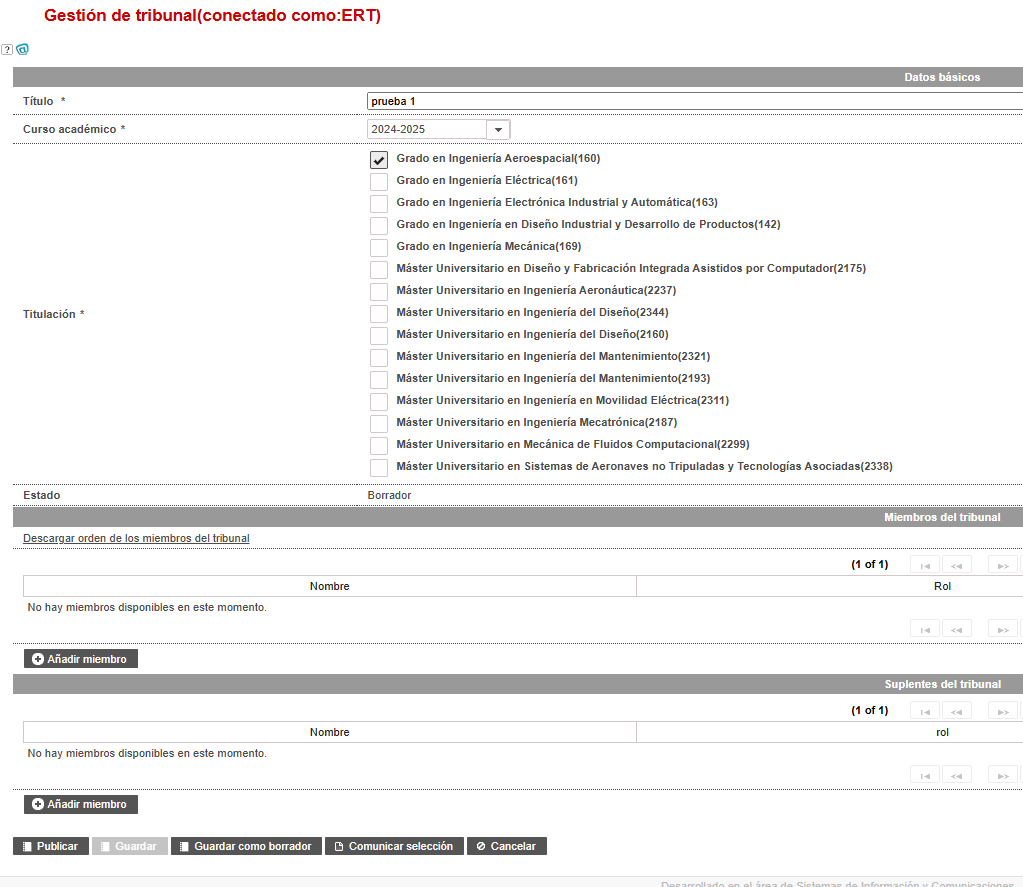
Task: Click next page arrow below Miembros table
Action: coord(1003,629)
